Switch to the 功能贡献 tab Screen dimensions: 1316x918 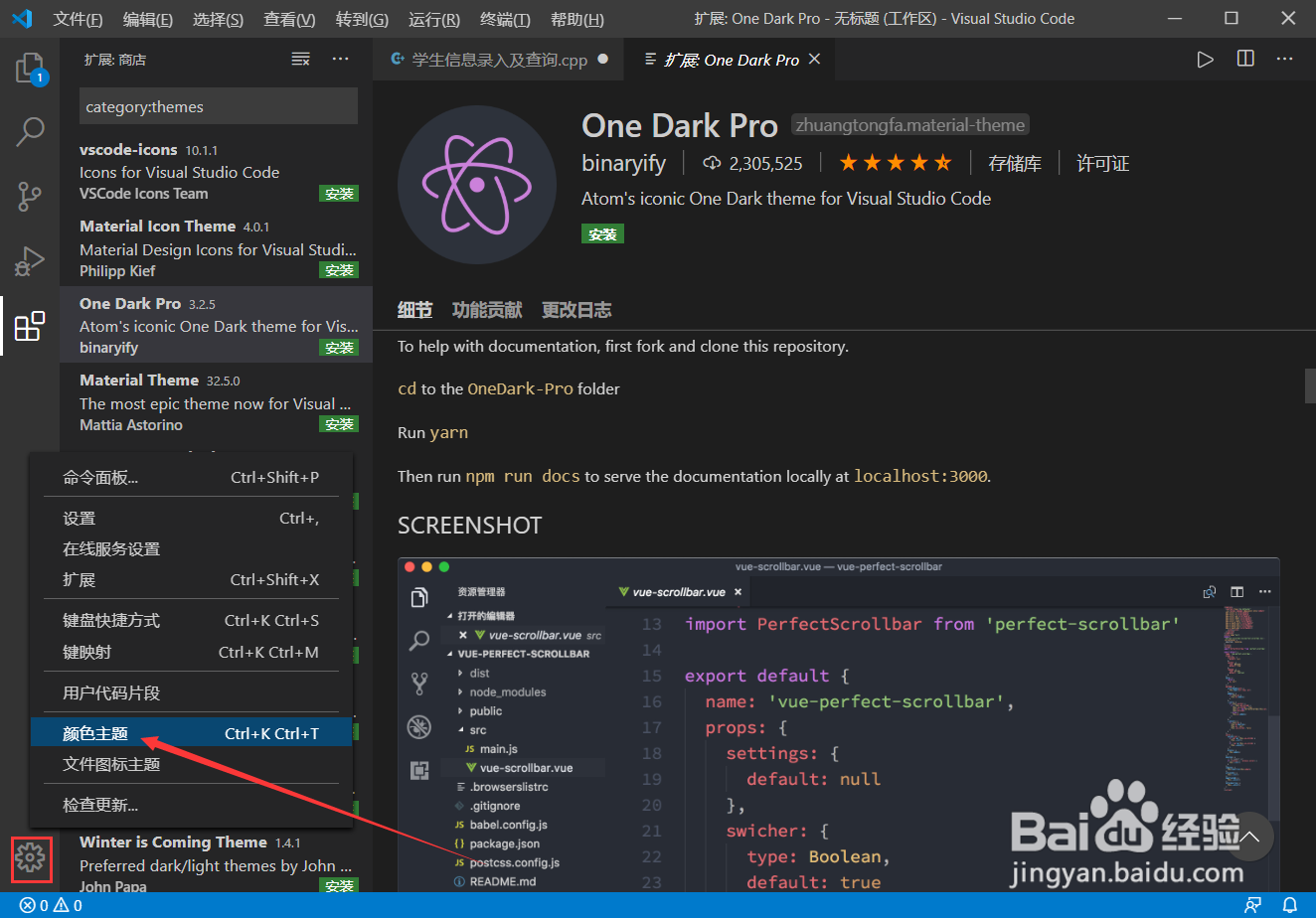coord(487,310)
